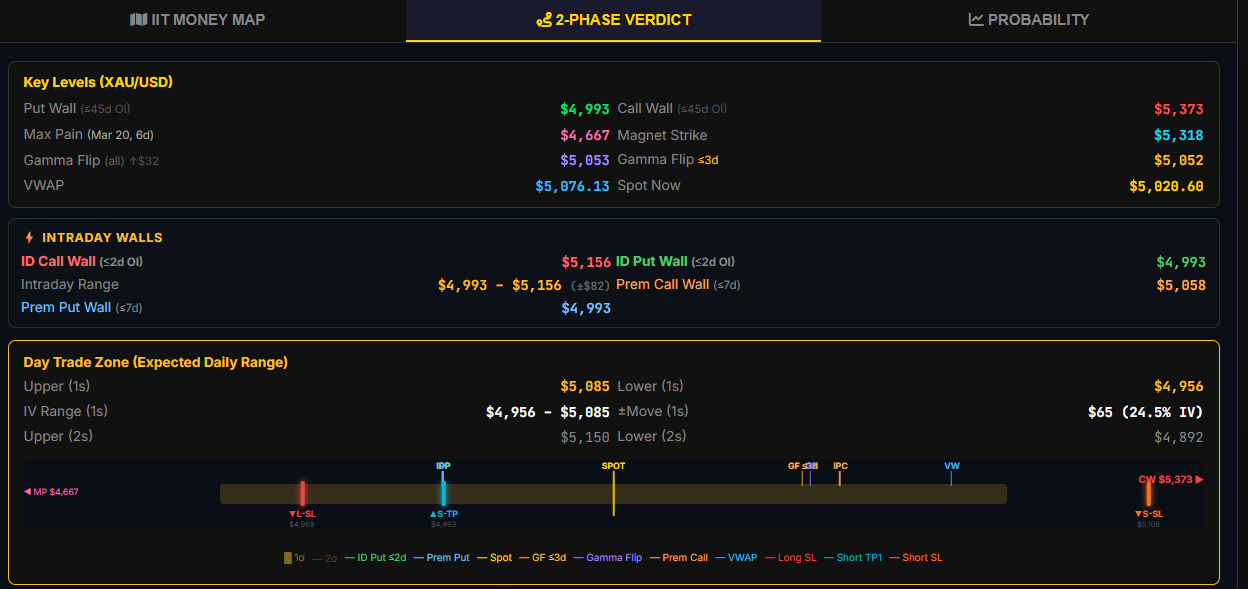The image size is (1248, 589).
Task: Open the Probability tab
Action: click(x=1029, y=20)
